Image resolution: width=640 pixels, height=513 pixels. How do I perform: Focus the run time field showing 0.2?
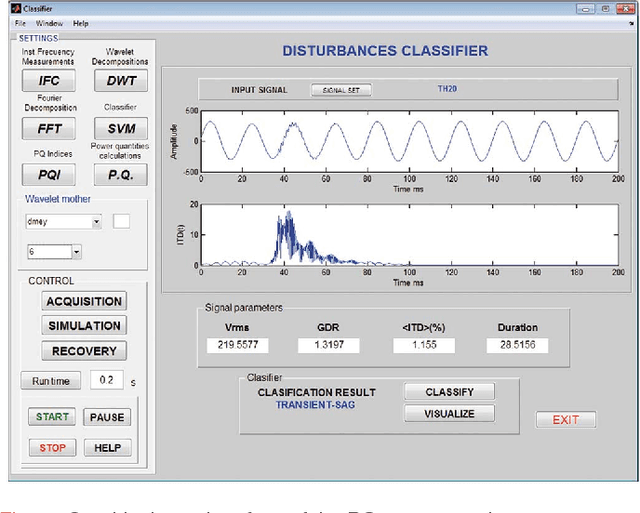click(x=107, y=380)
